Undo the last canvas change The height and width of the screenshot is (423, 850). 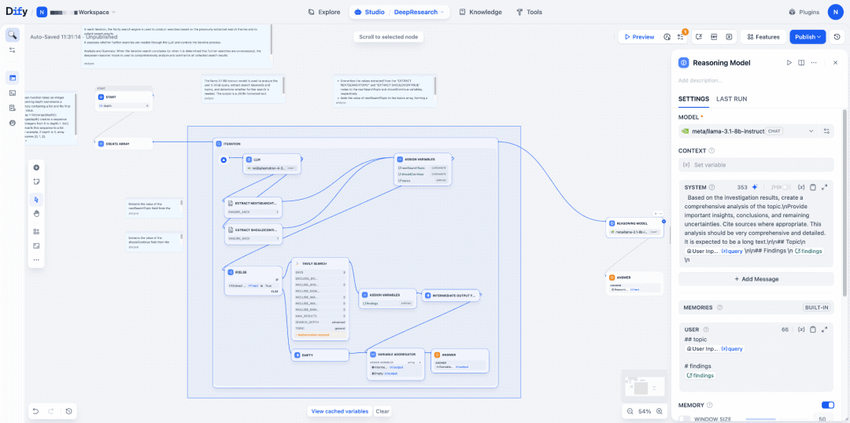pyautogui.click(x=36, y=411)
